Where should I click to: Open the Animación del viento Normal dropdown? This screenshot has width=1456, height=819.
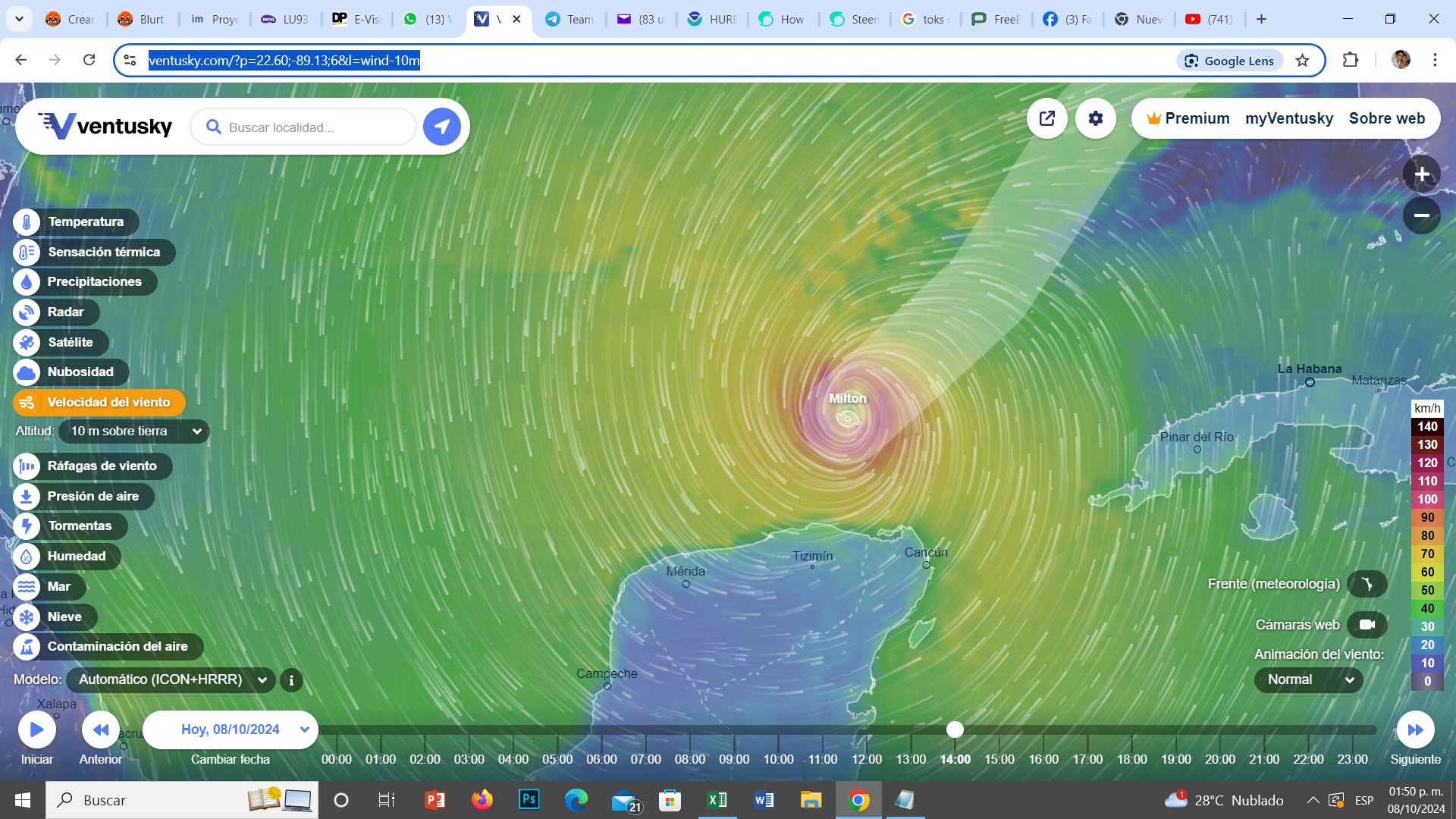tap(1308, 679)
